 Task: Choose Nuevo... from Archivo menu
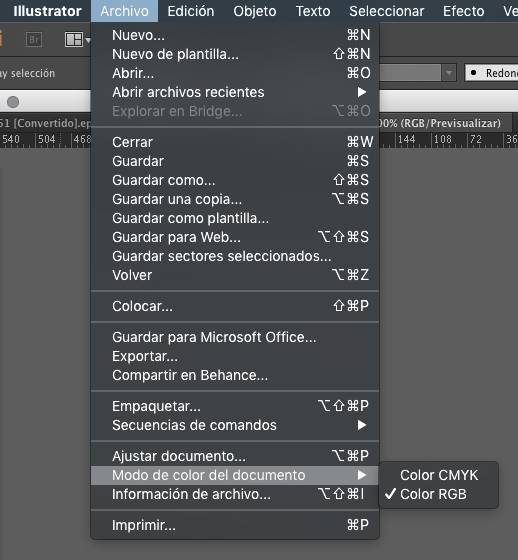[x=235, y=35]
